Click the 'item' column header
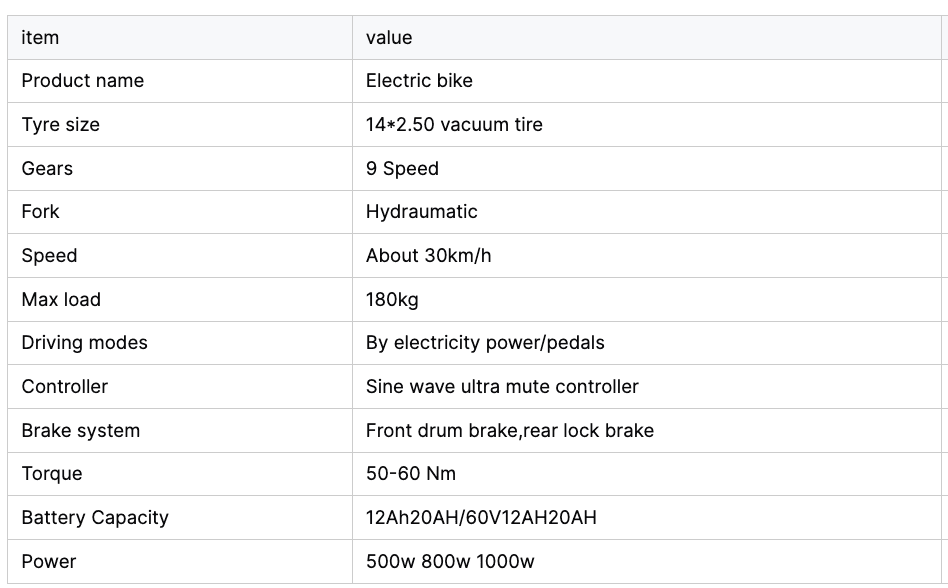Viewport: 948px width, 588px height. tap(180, 37)
